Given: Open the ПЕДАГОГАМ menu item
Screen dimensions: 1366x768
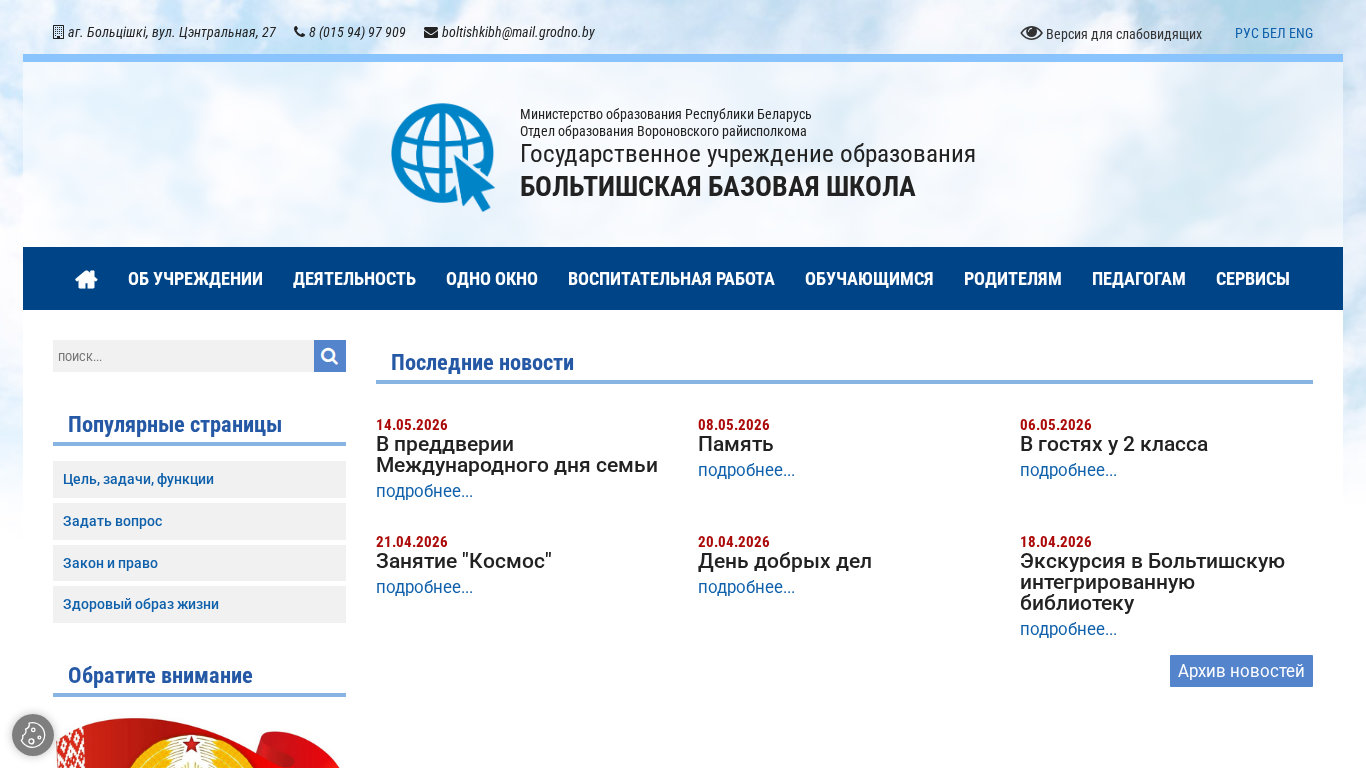Looking at the screenshot, I should tap(1139, 279).
